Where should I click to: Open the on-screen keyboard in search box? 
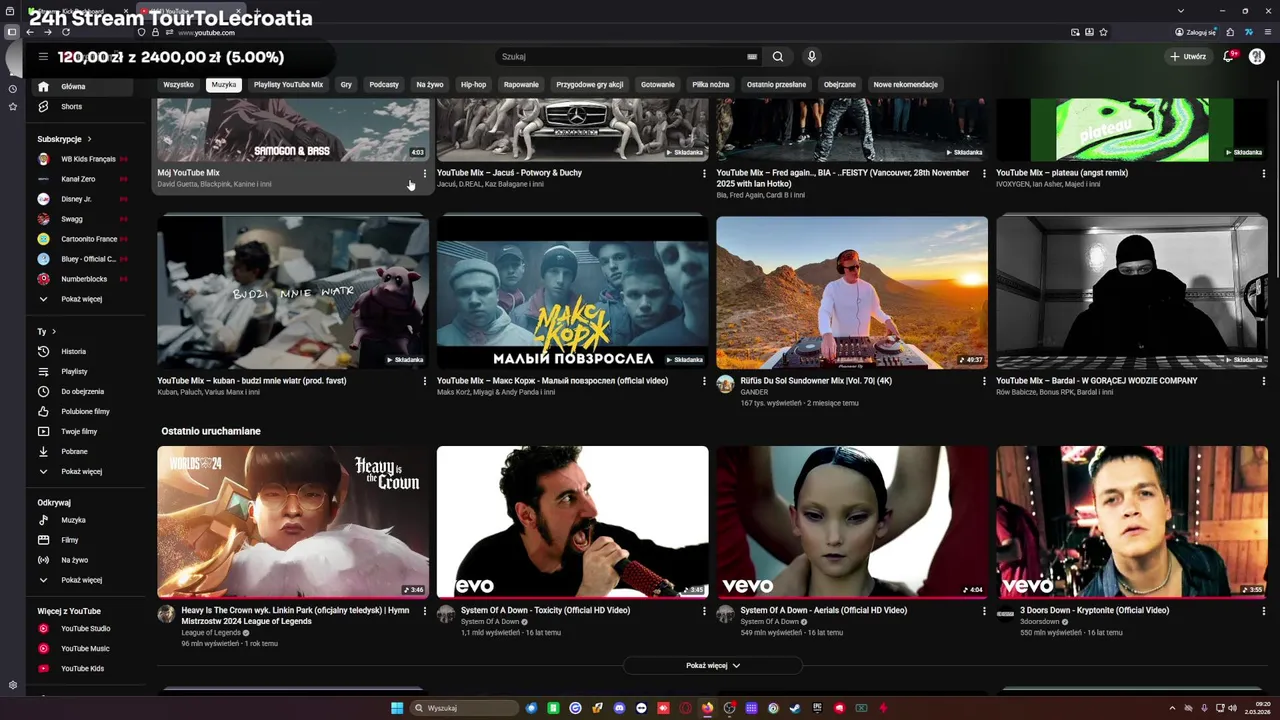click(752, 57)
